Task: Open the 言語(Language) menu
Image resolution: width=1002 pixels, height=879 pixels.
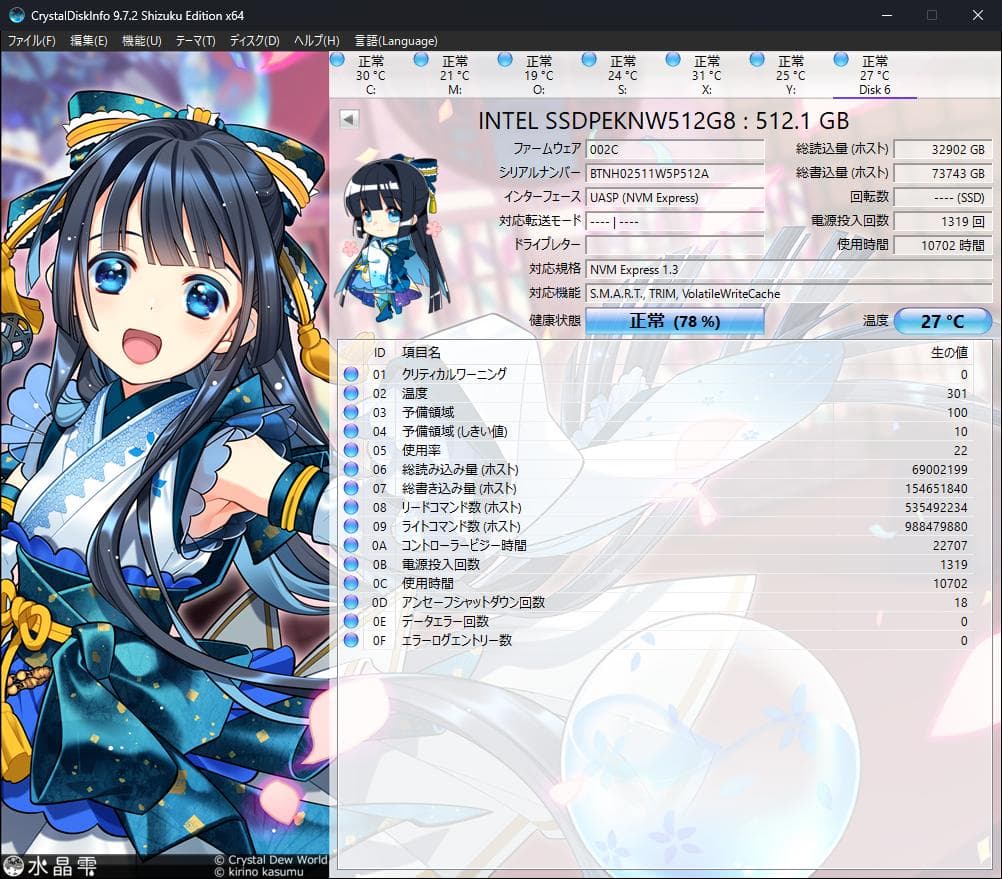Action: [396, 41]
